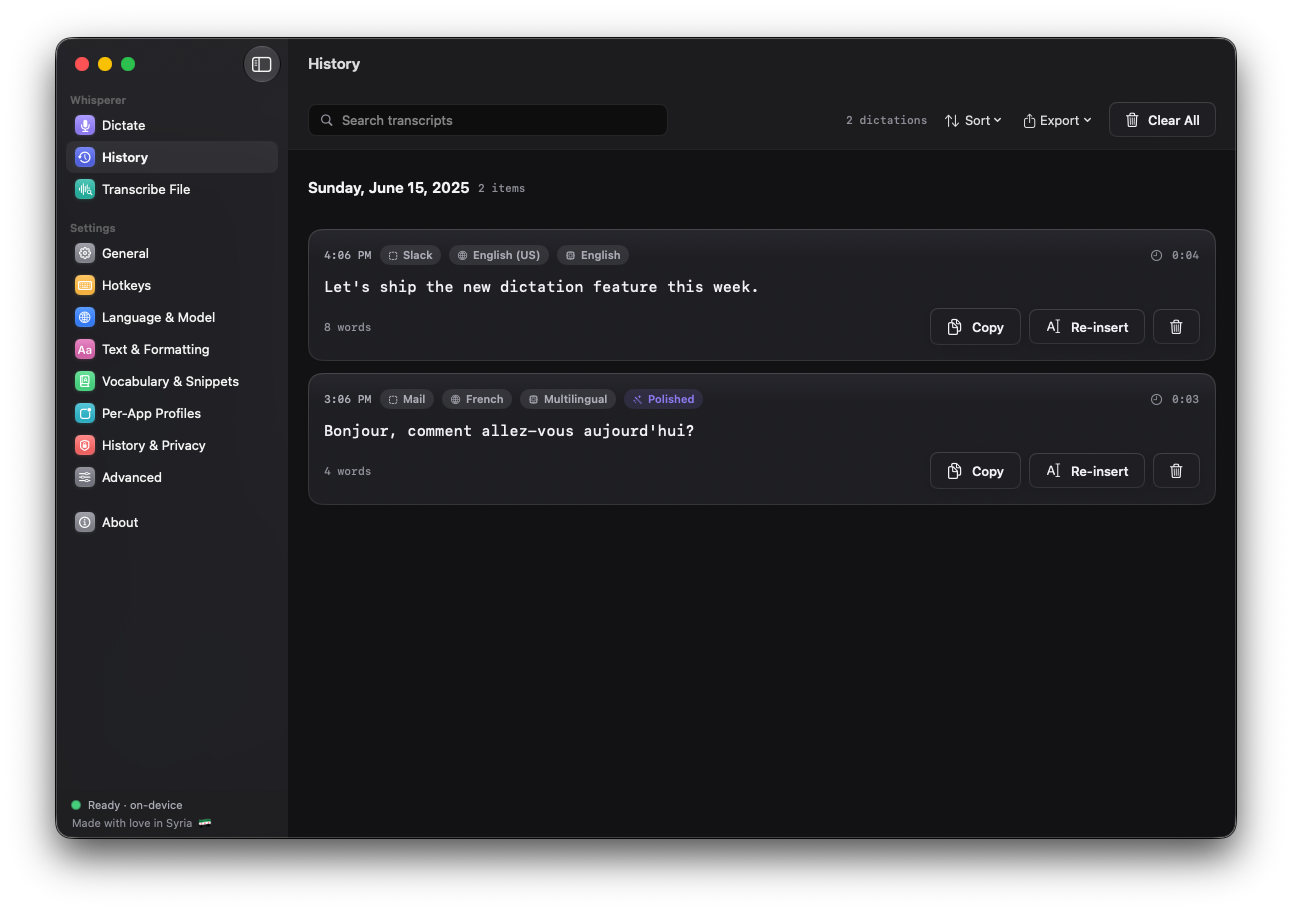The width and height of the screenshot is (1292, 912).
Task: Open Vocabulary & Snippets settings
Action: [172, 381]
